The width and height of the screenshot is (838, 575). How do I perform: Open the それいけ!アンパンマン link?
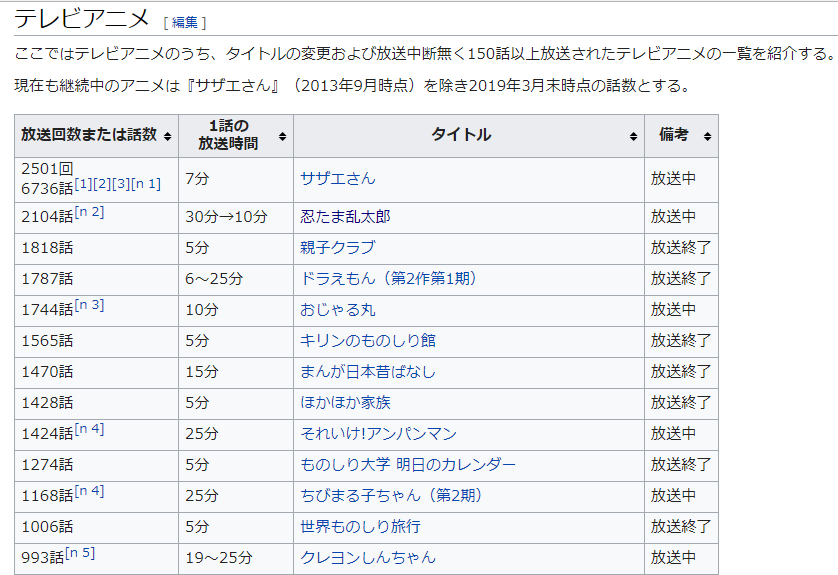[378, 433]
